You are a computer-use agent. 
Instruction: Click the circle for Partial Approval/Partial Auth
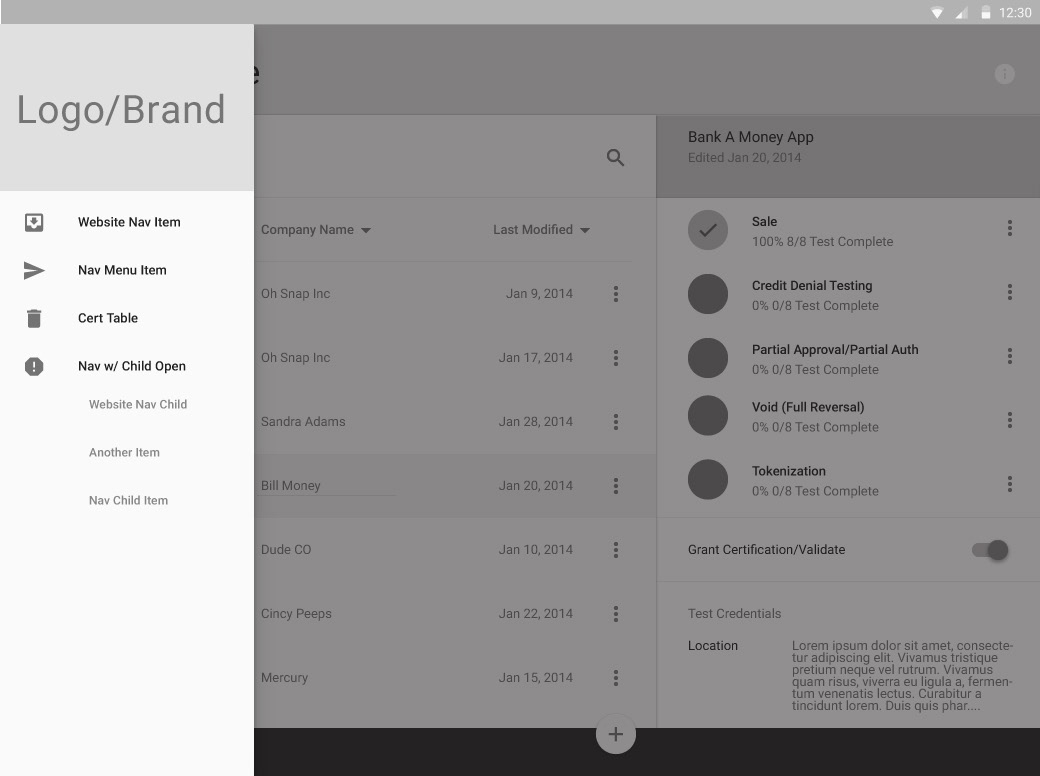[708, 358]
